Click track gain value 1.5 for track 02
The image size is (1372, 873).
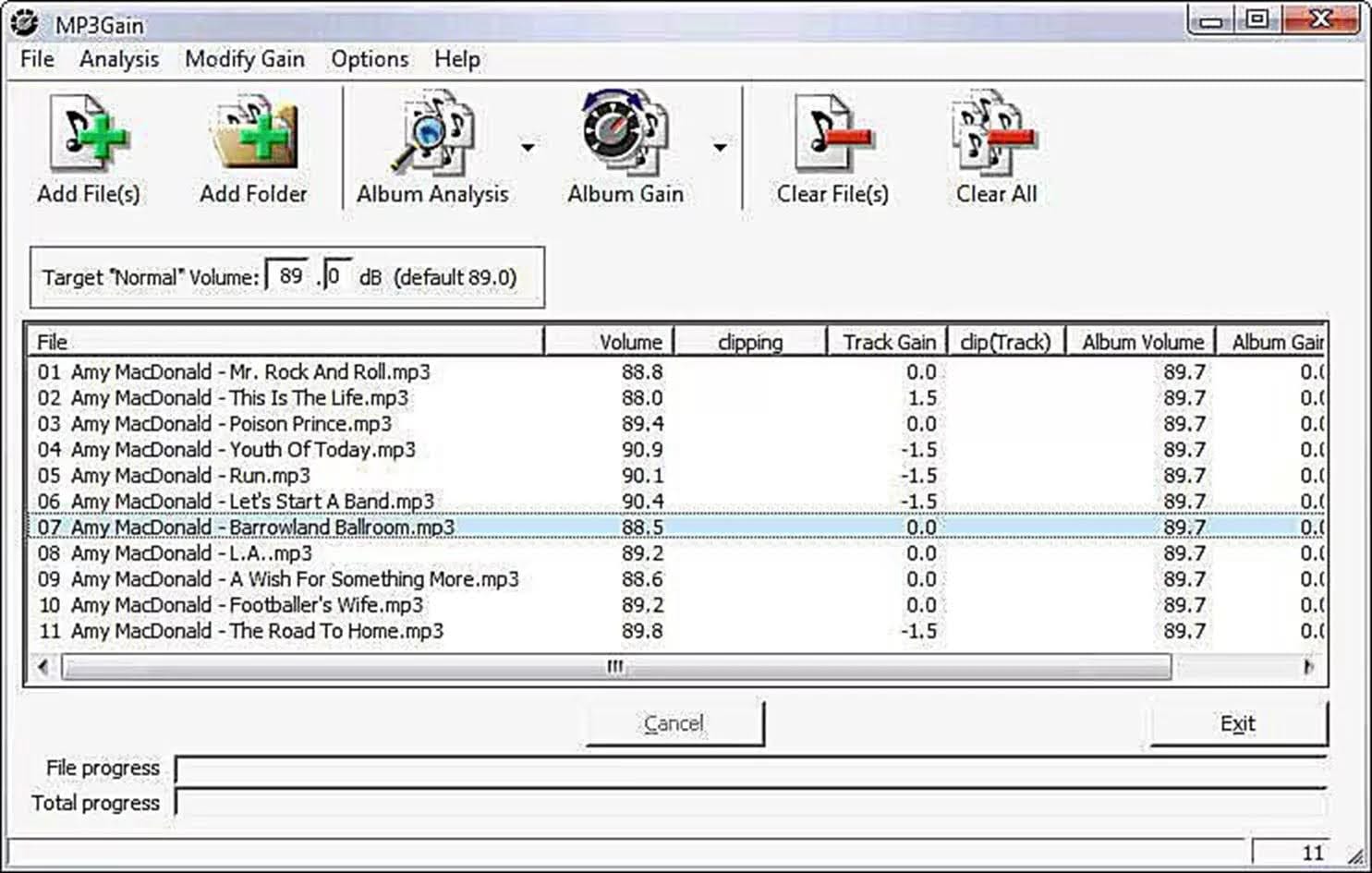(x=921, y=398)
